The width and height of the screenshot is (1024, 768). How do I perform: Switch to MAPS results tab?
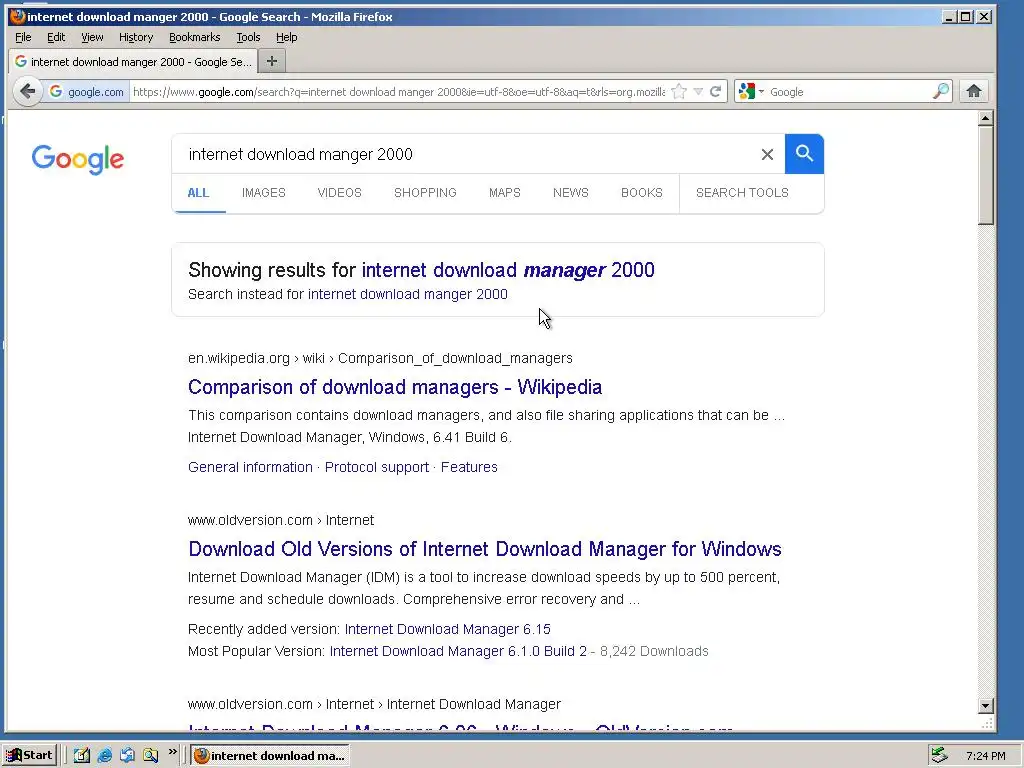coord(505,193)
